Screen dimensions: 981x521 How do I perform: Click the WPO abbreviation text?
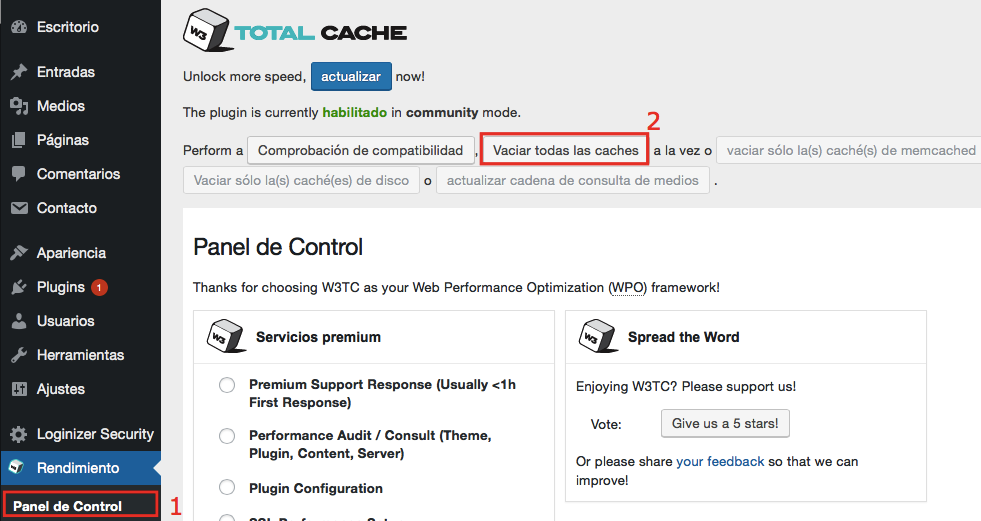pos(628,288)
